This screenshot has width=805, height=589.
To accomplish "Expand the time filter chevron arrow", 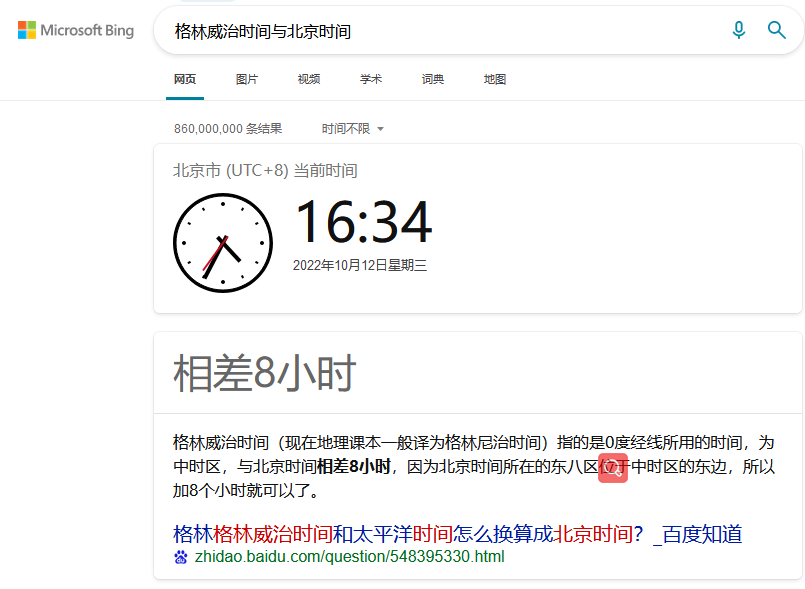I will [381, 128].
